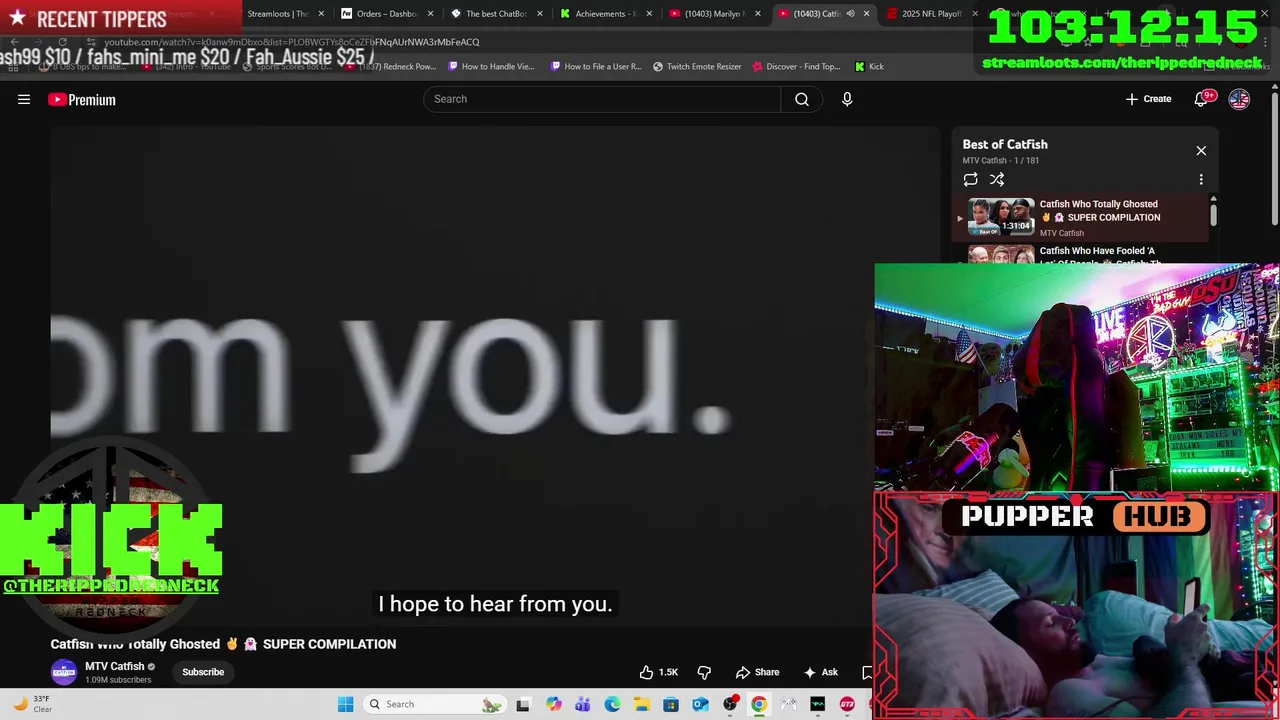Open the Discover - Find Top... bookmark
Image resolution: width=1280 pixels, height=720 pixels.
797,67
